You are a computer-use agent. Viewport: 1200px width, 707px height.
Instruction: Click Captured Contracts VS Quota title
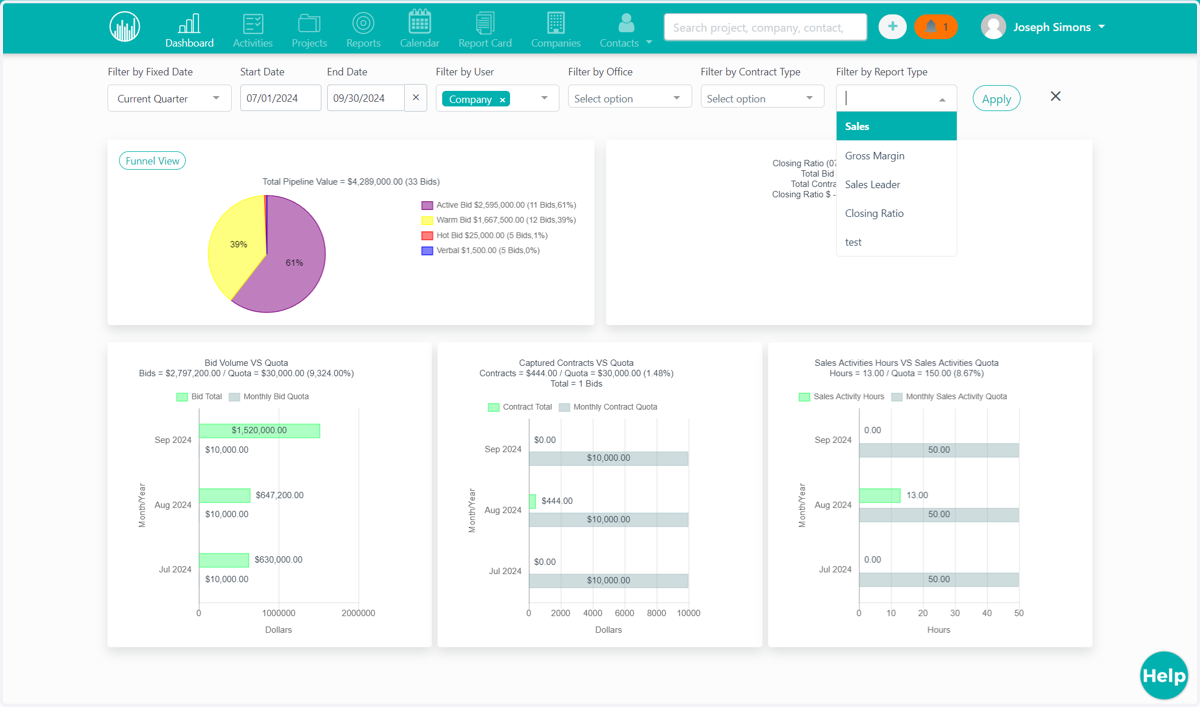pos(576,363)
